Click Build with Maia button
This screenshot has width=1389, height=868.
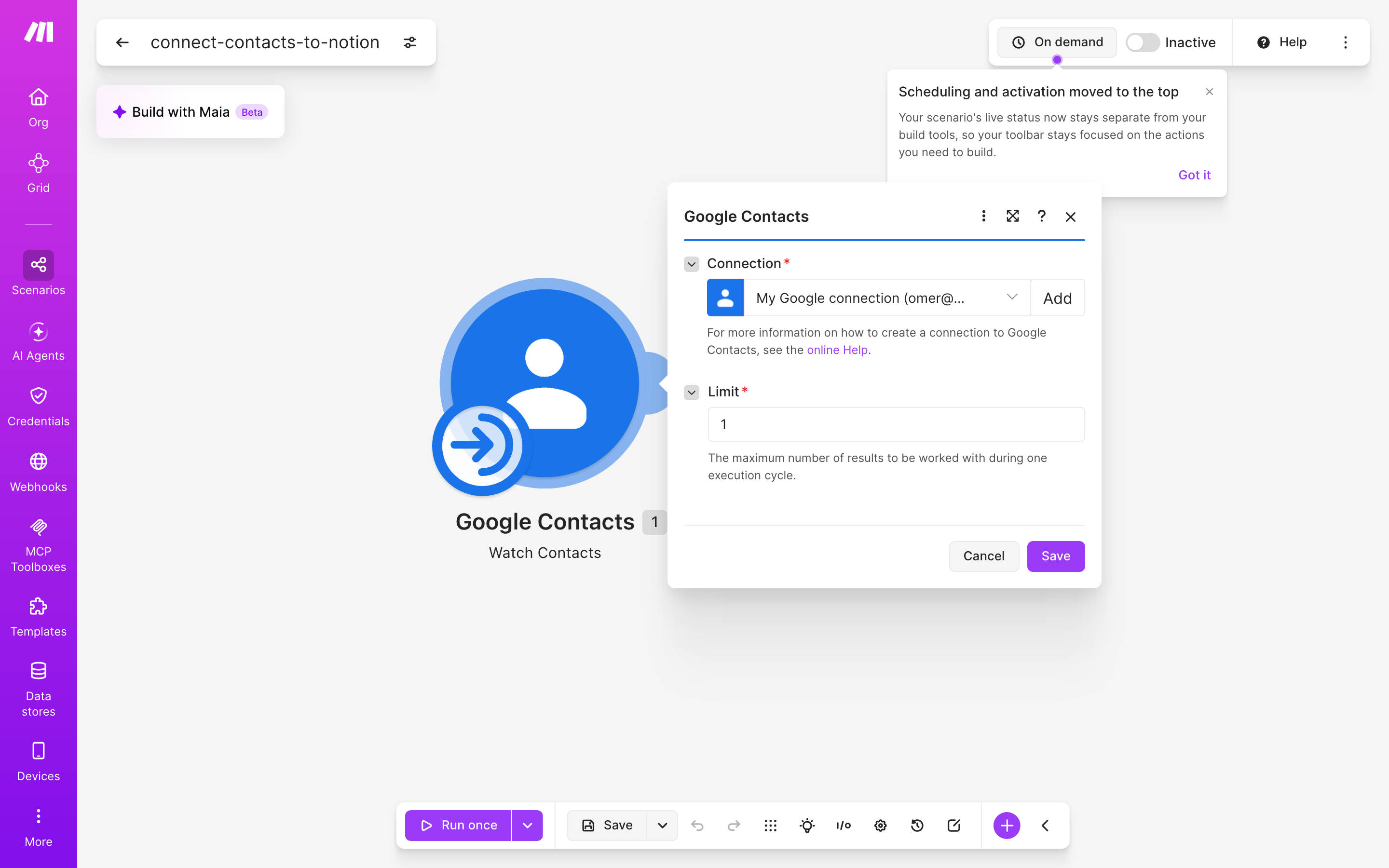click(x=190, y=112)
